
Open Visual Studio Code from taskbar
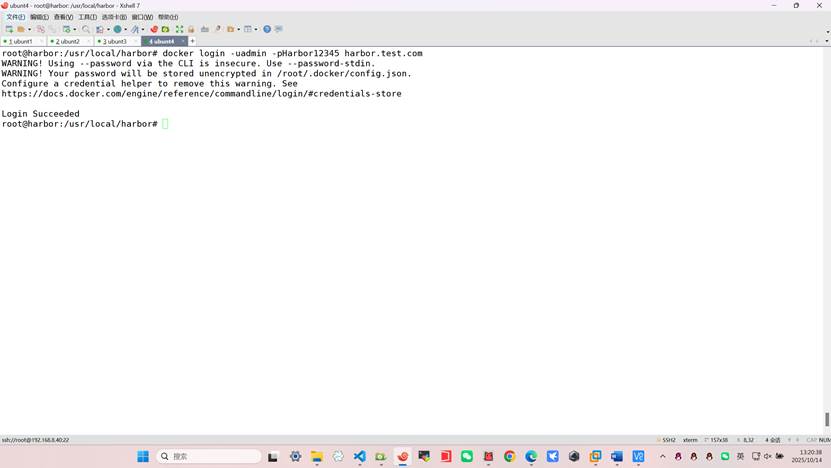359,456
